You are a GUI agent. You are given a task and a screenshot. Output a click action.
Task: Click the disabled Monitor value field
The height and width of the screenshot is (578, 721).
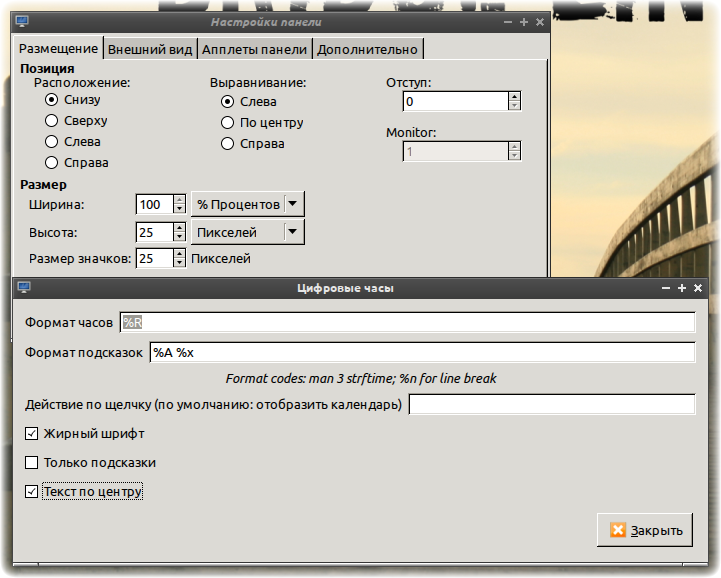click(x=455, y=151)
